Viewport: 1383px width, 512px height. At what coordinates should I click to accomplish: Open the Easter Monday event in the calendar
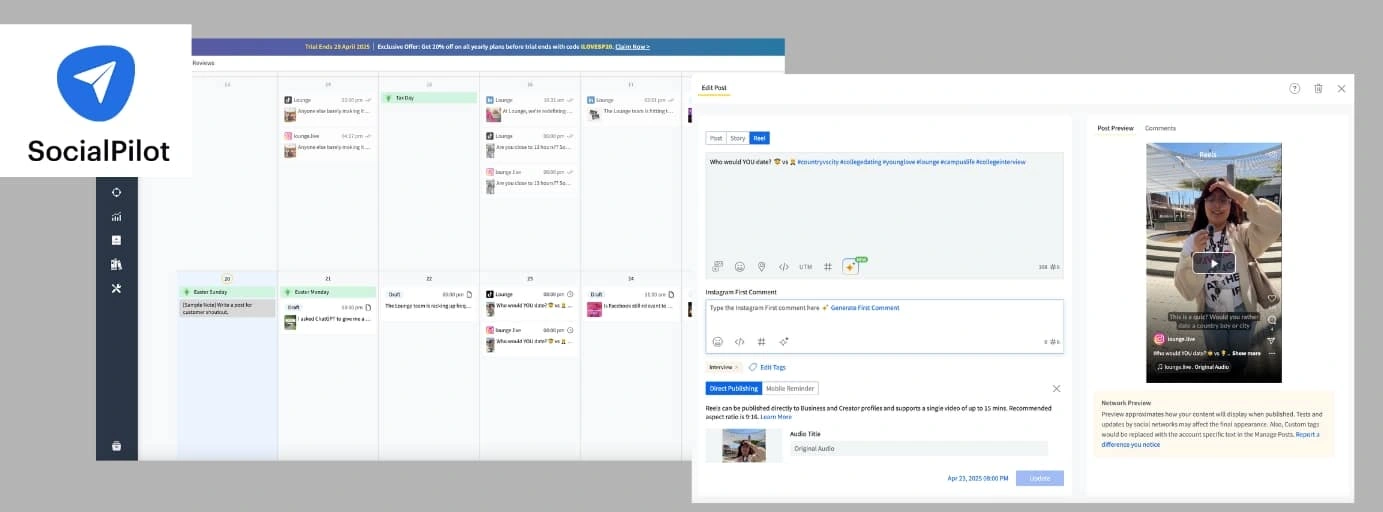328,292
